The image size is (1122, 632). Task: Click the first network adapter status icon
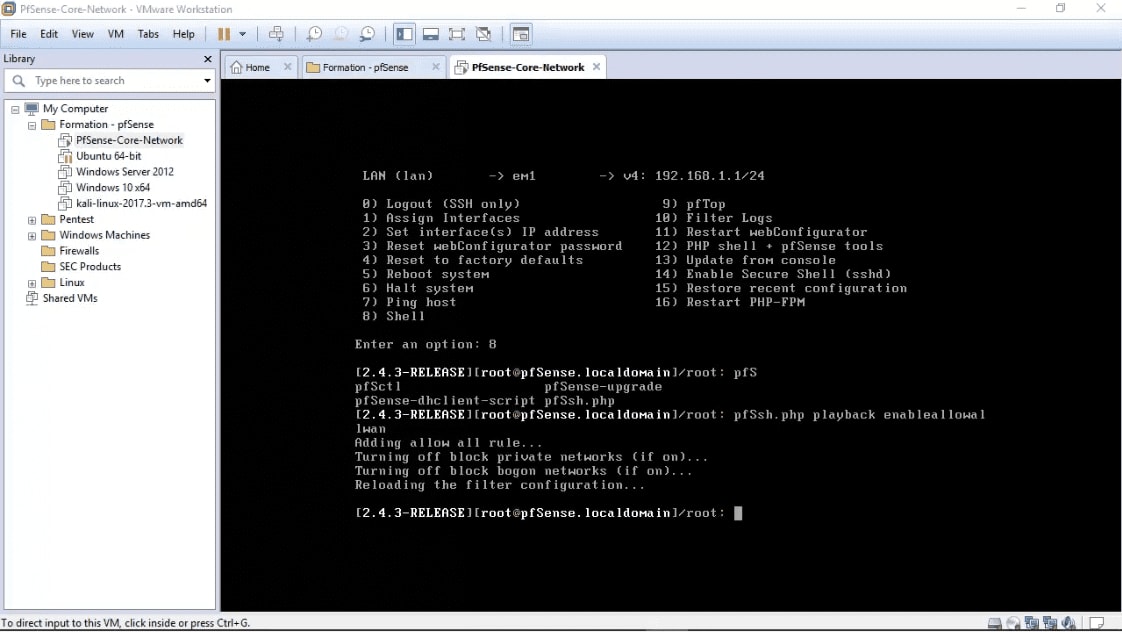coord(1032,623)
